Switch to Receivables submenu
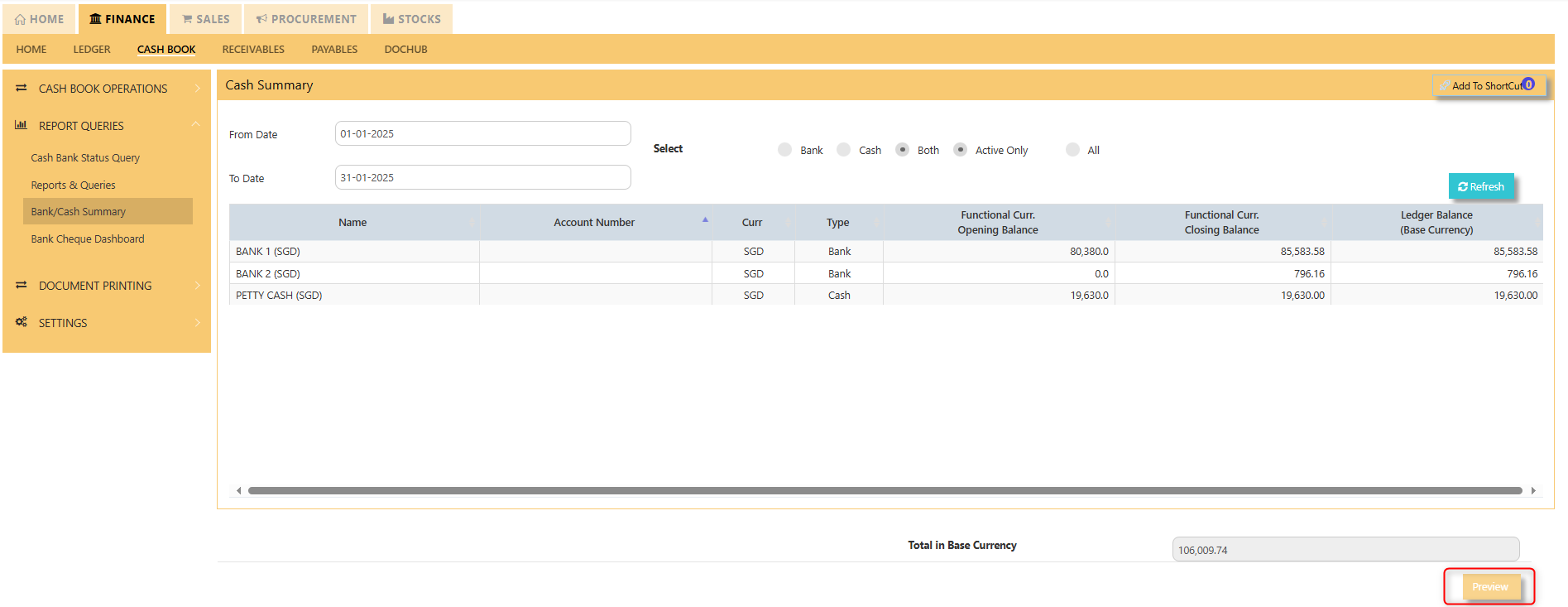Viewport: 1568px width, 607px height. click(x=253, y=50)
